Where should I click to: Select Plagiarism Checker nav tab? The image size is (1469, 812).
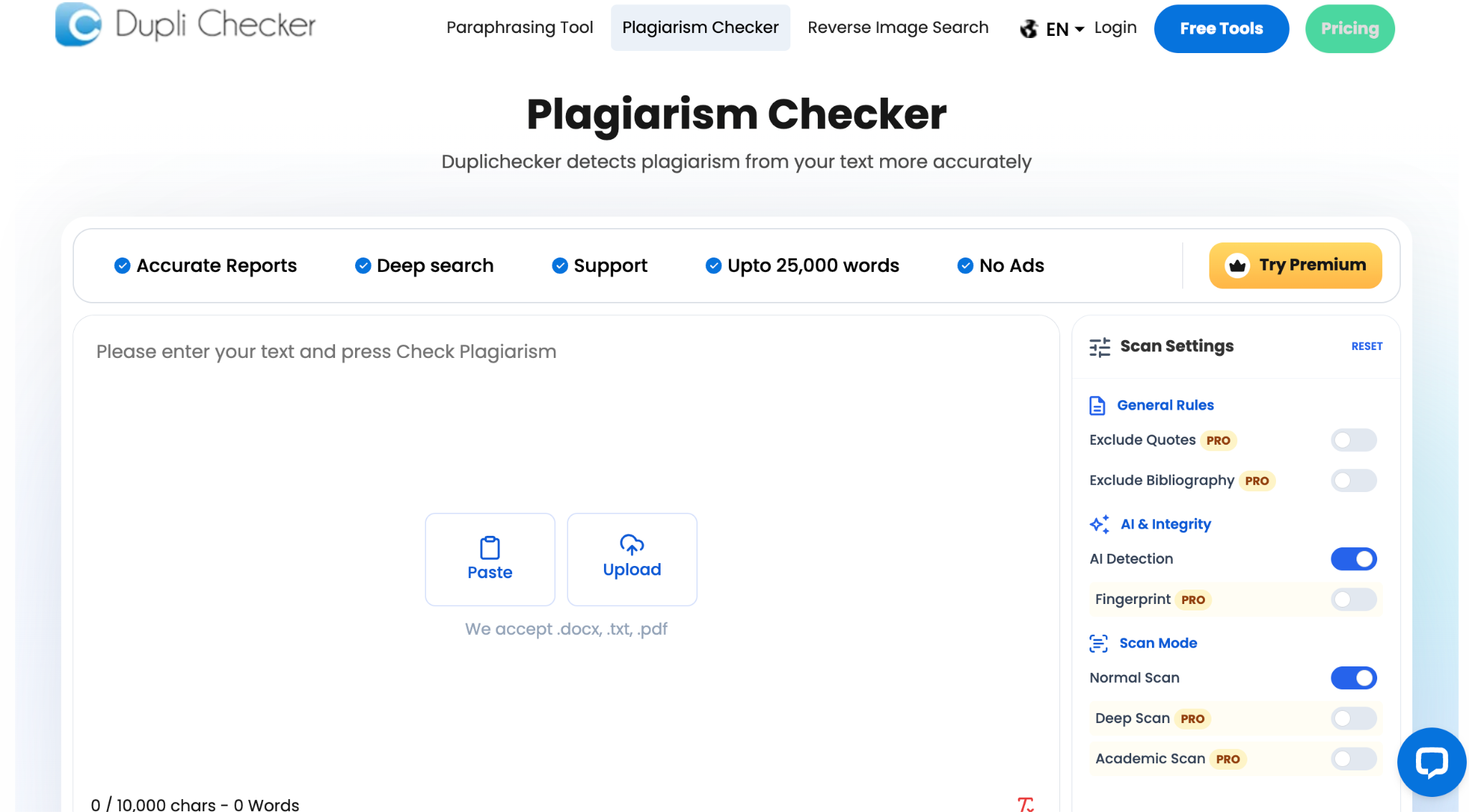pos(700,27)
